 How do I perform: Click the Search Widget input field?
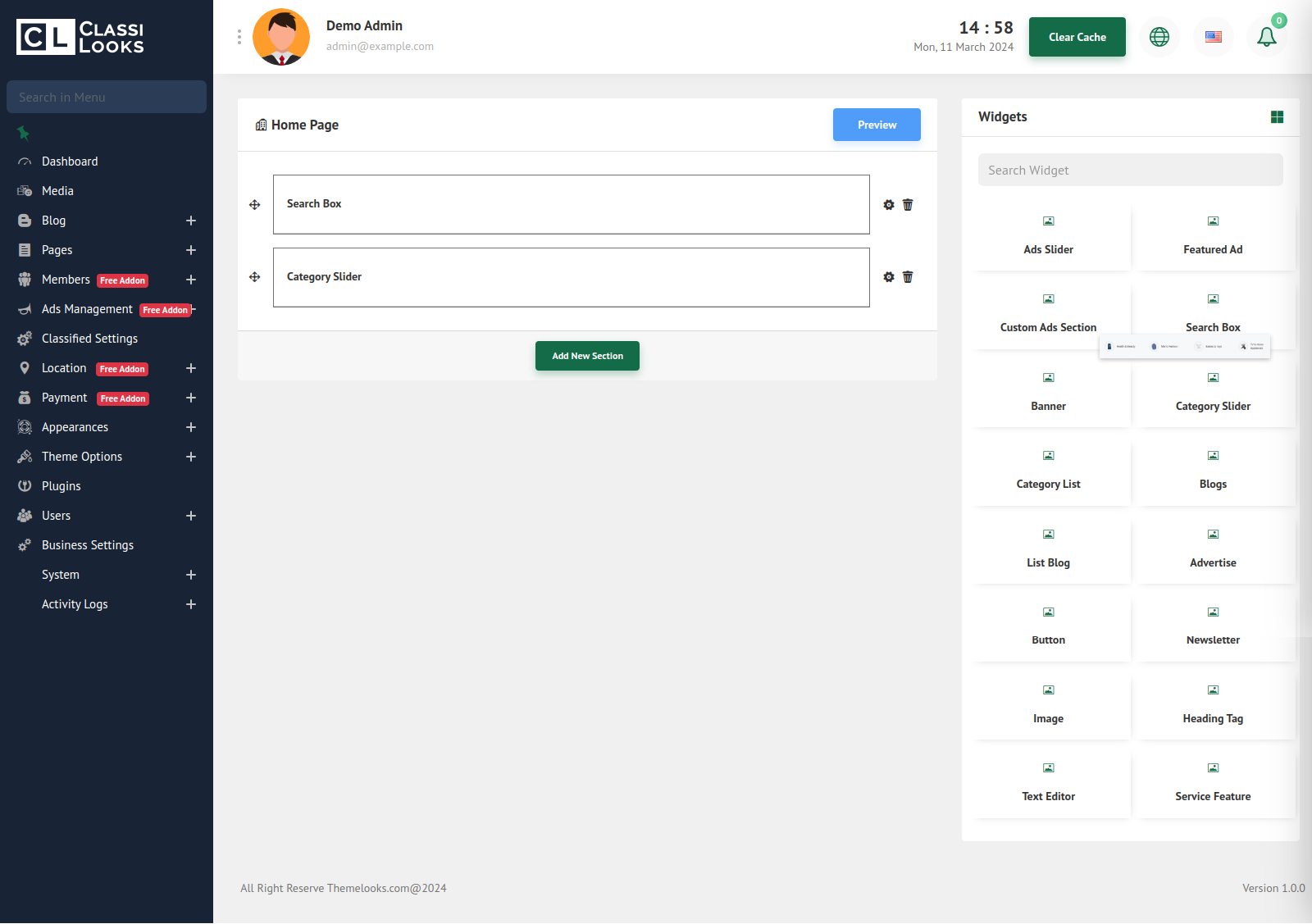[x=1130, y=170]
